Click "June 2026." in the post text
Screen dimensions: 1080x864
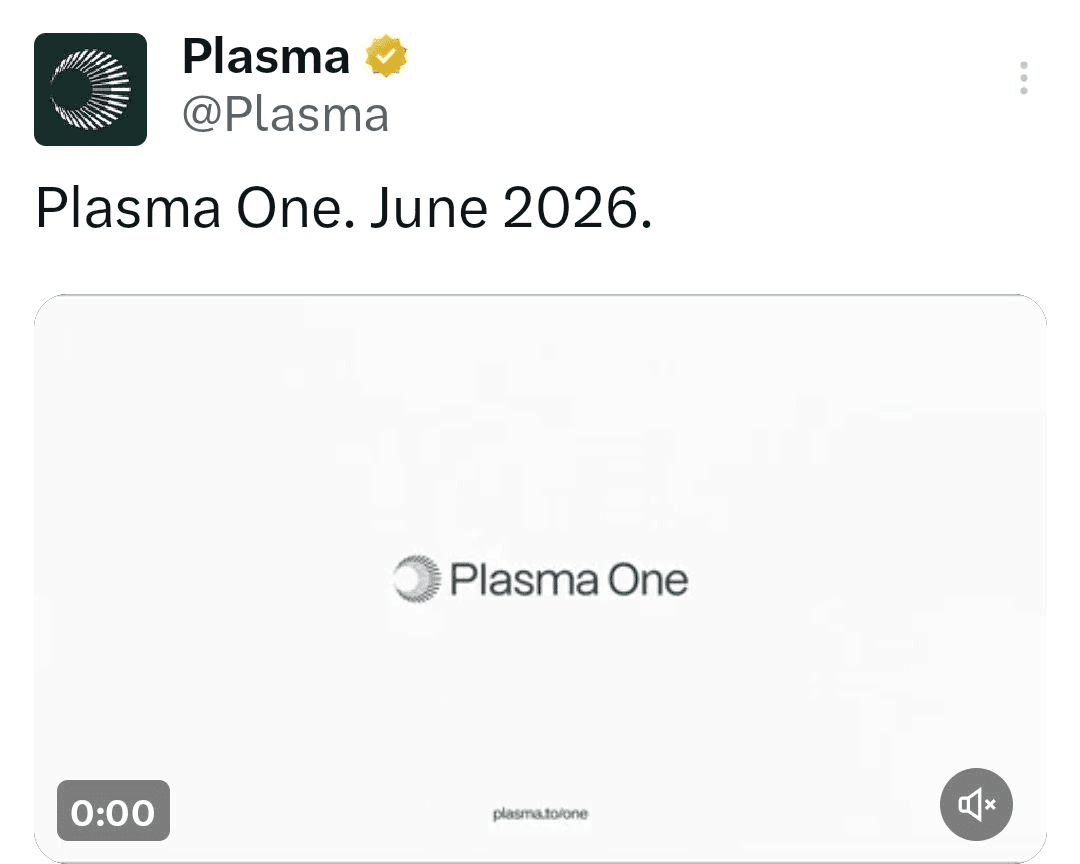pyautogui.click(x=510, y=208)
